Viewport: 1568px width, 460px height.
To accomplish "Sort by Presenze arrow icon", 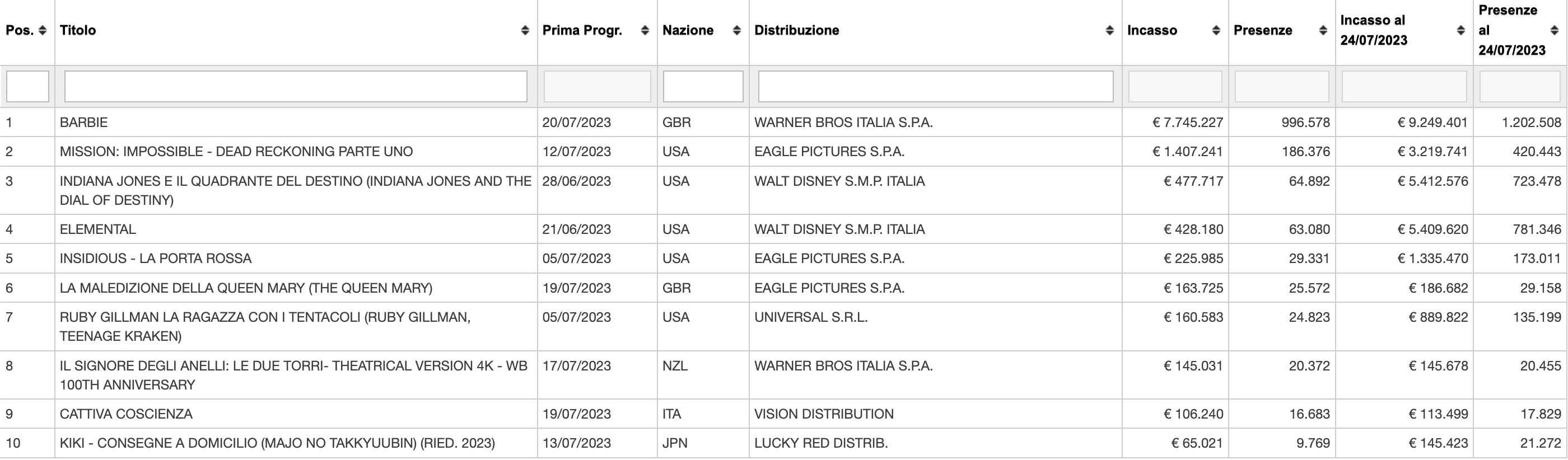I will pyautogui.click(x=1323, y=30).
